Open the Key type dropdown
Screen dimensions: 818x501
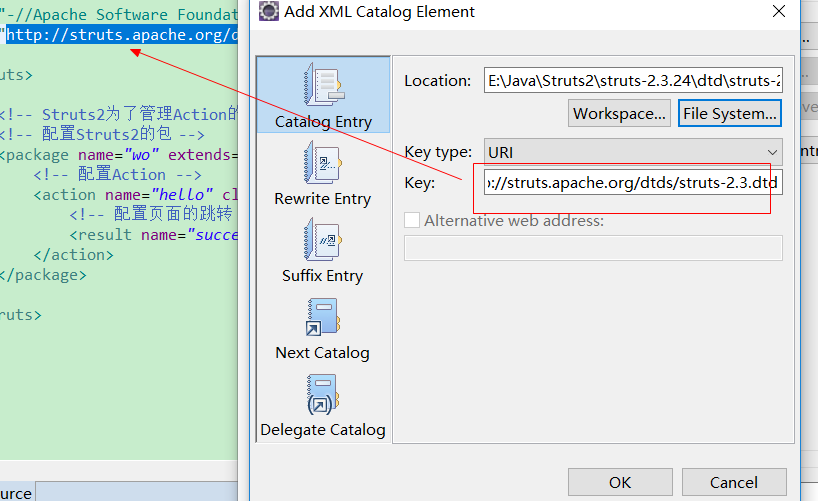click(x=633, y=152)
